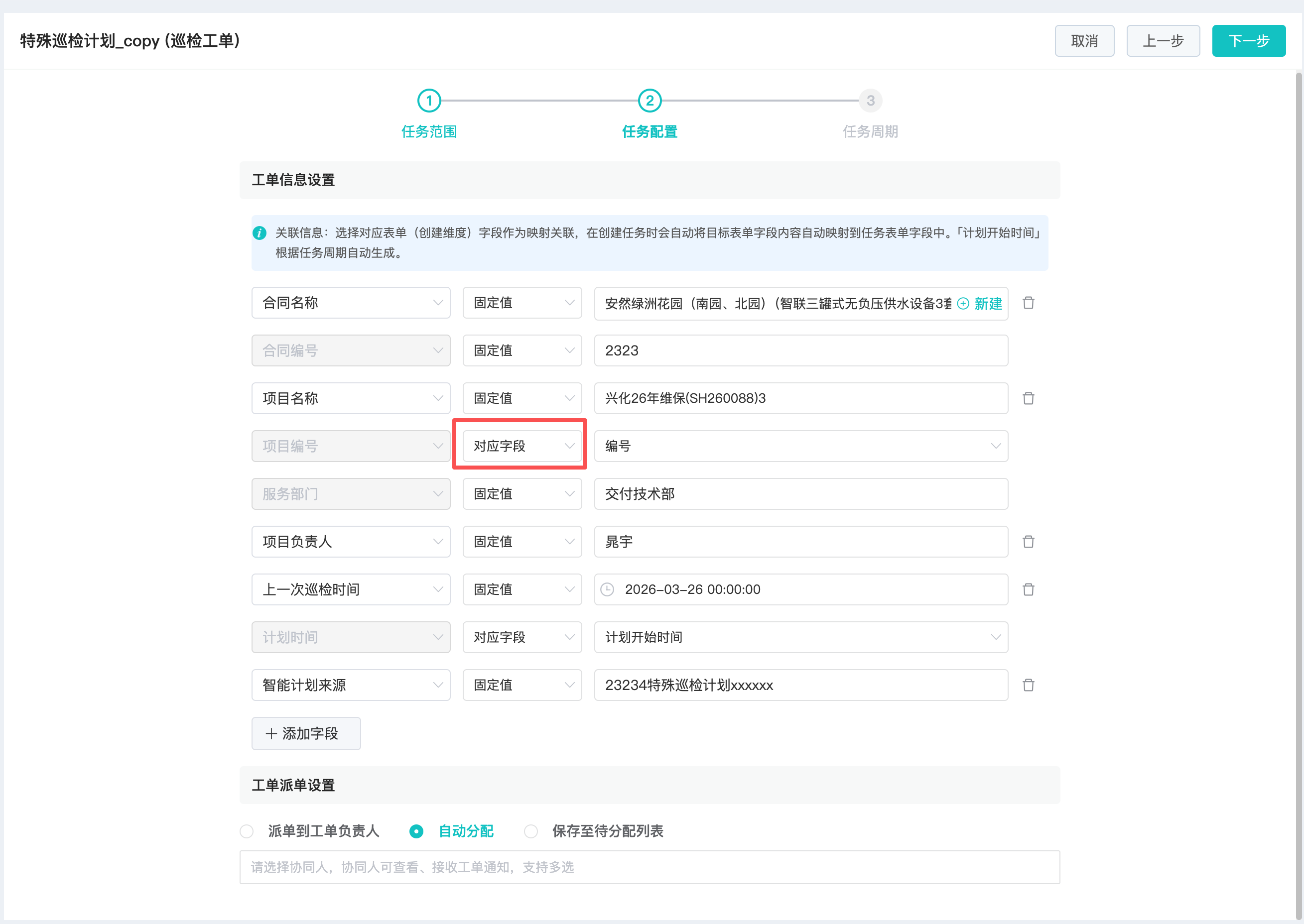Click the info icon in 关联信息 notice
This screenshot has height=924, width=1304.
[260, 232]
